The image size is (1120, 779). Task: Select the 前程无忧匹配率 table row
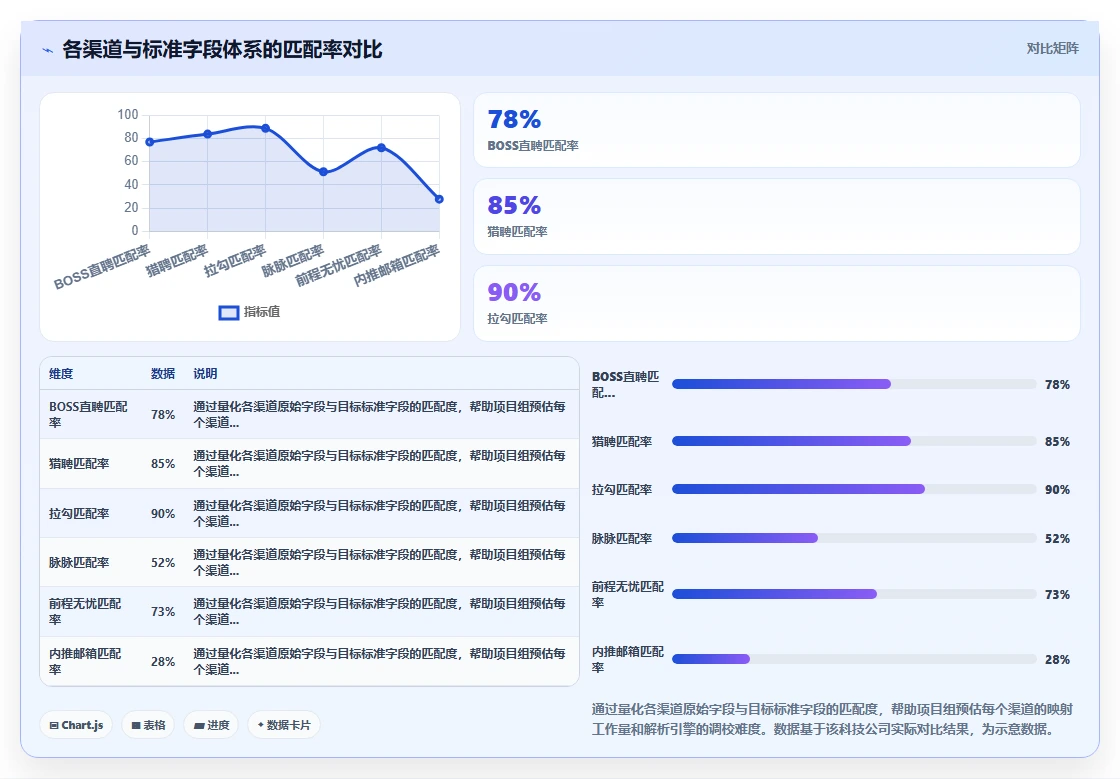(x=309, y=612)
